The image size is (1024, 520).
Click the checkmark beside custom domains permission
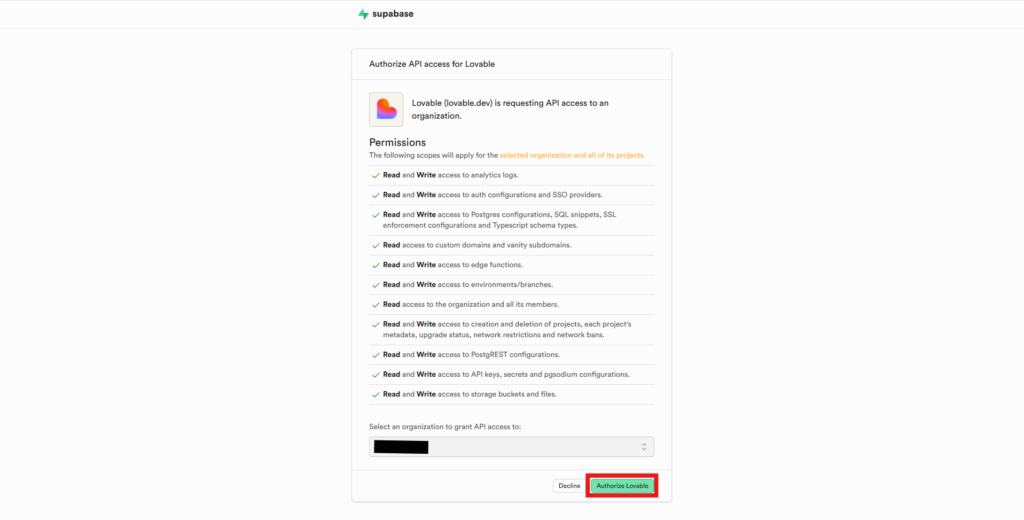pyautogui.click(x=376, y=246)
